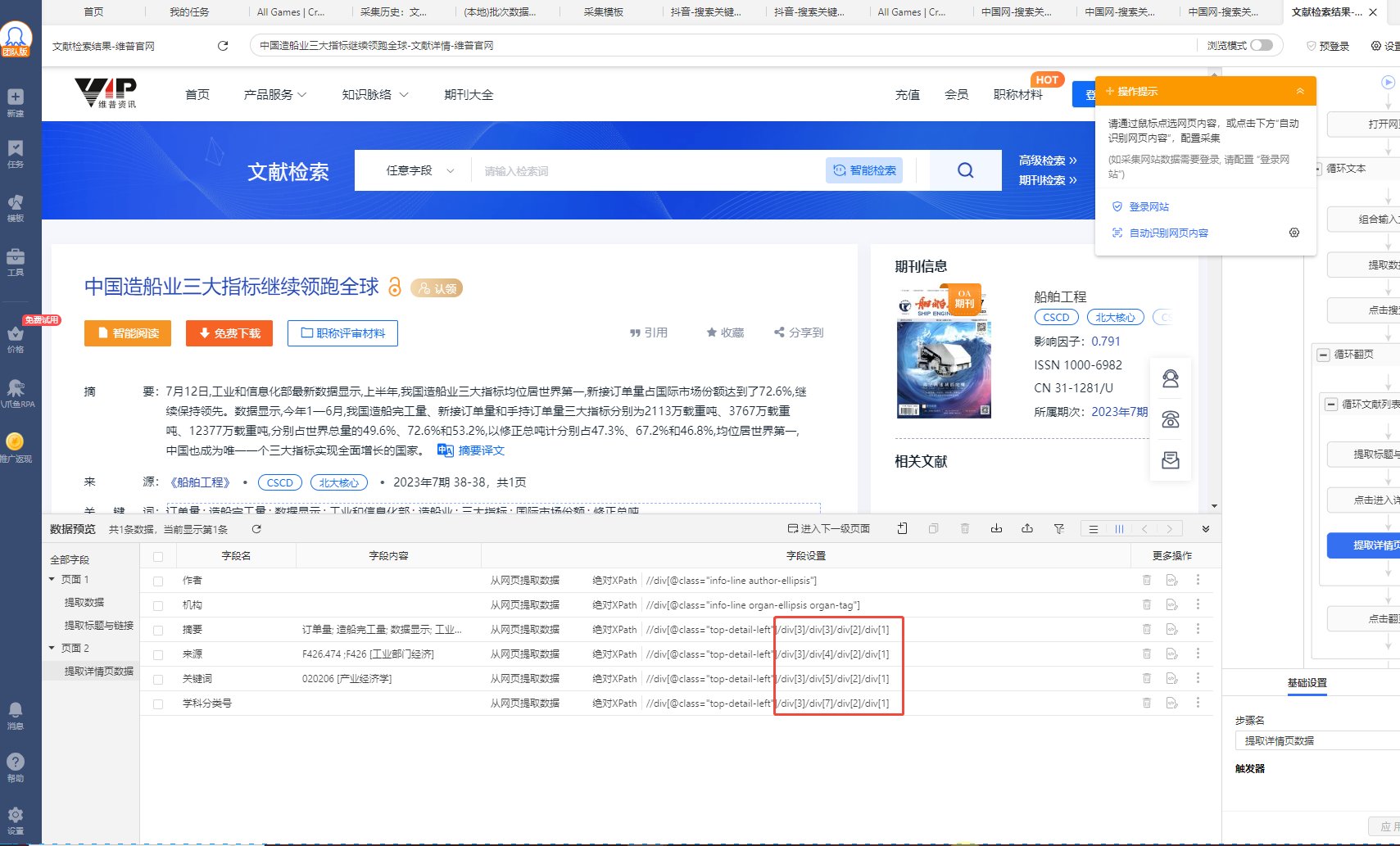The image size is (1400, 846).
Task: Click 智能阅读 button
Action: coord(128,333)
